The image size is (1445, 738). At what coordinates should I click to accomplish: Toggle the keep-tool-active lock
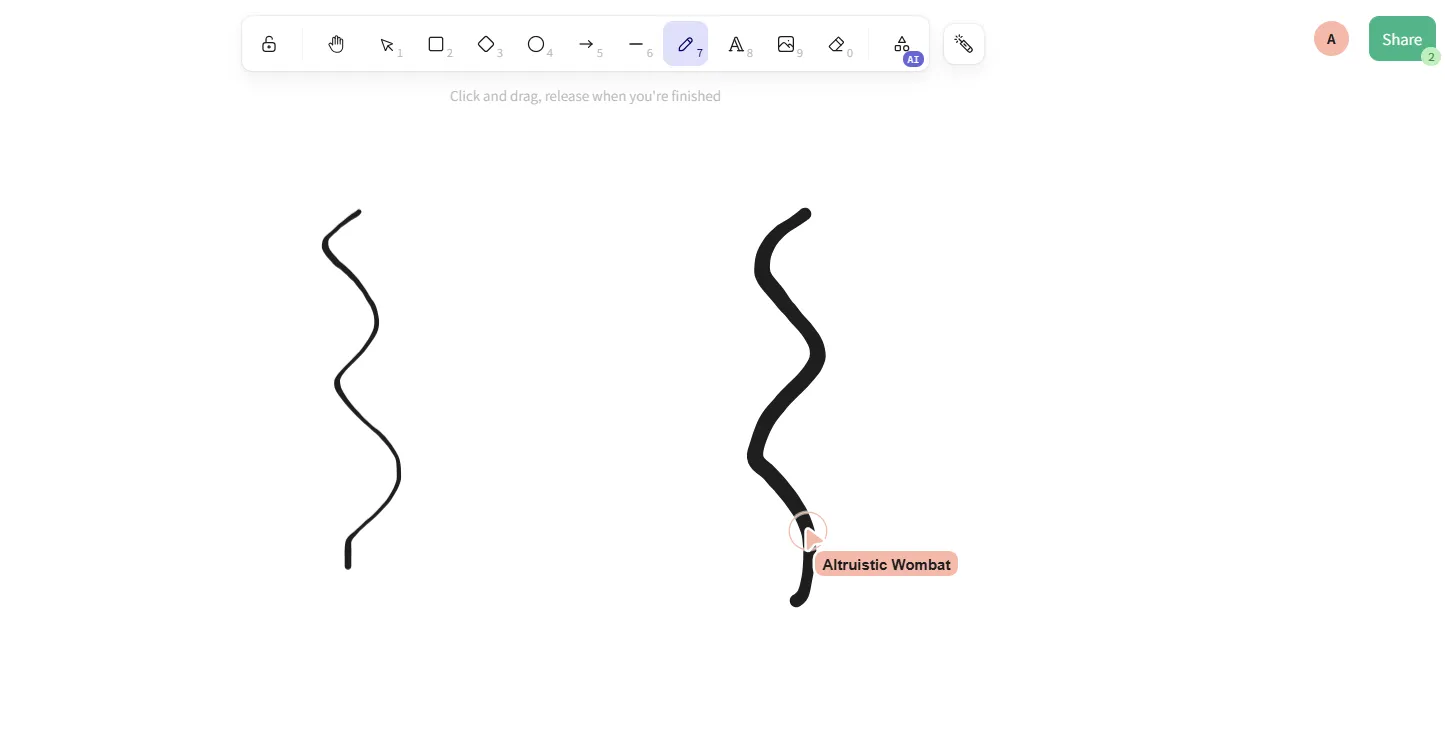coord(269,44)
